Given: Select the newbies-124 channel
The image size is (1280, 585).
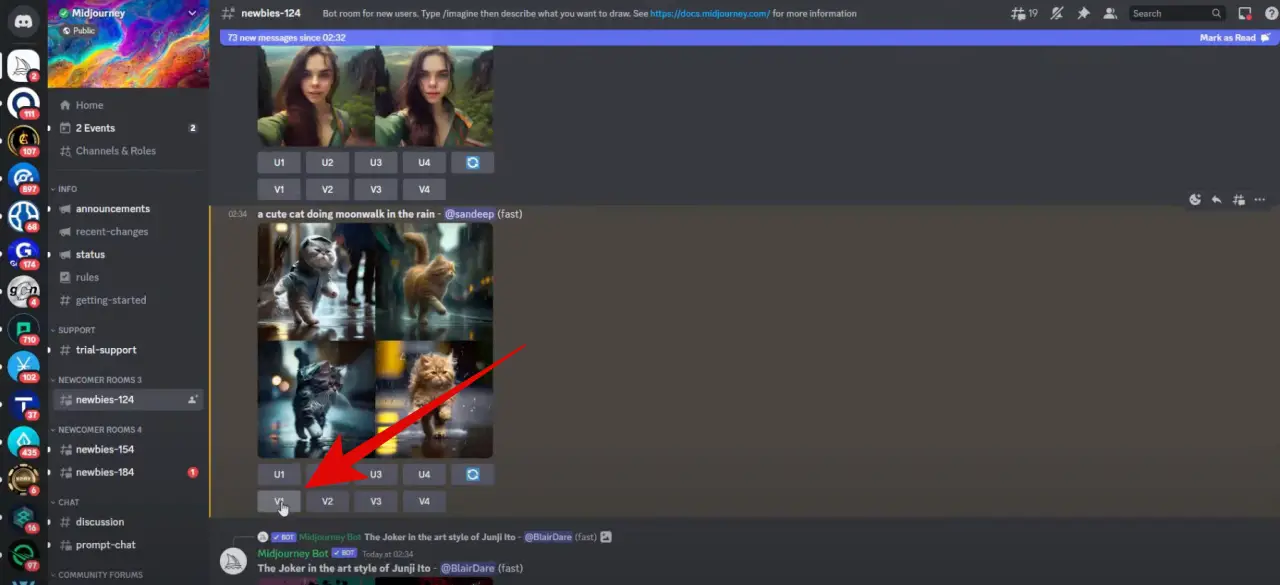Looking at the screenshot, I should coord(128,400).
